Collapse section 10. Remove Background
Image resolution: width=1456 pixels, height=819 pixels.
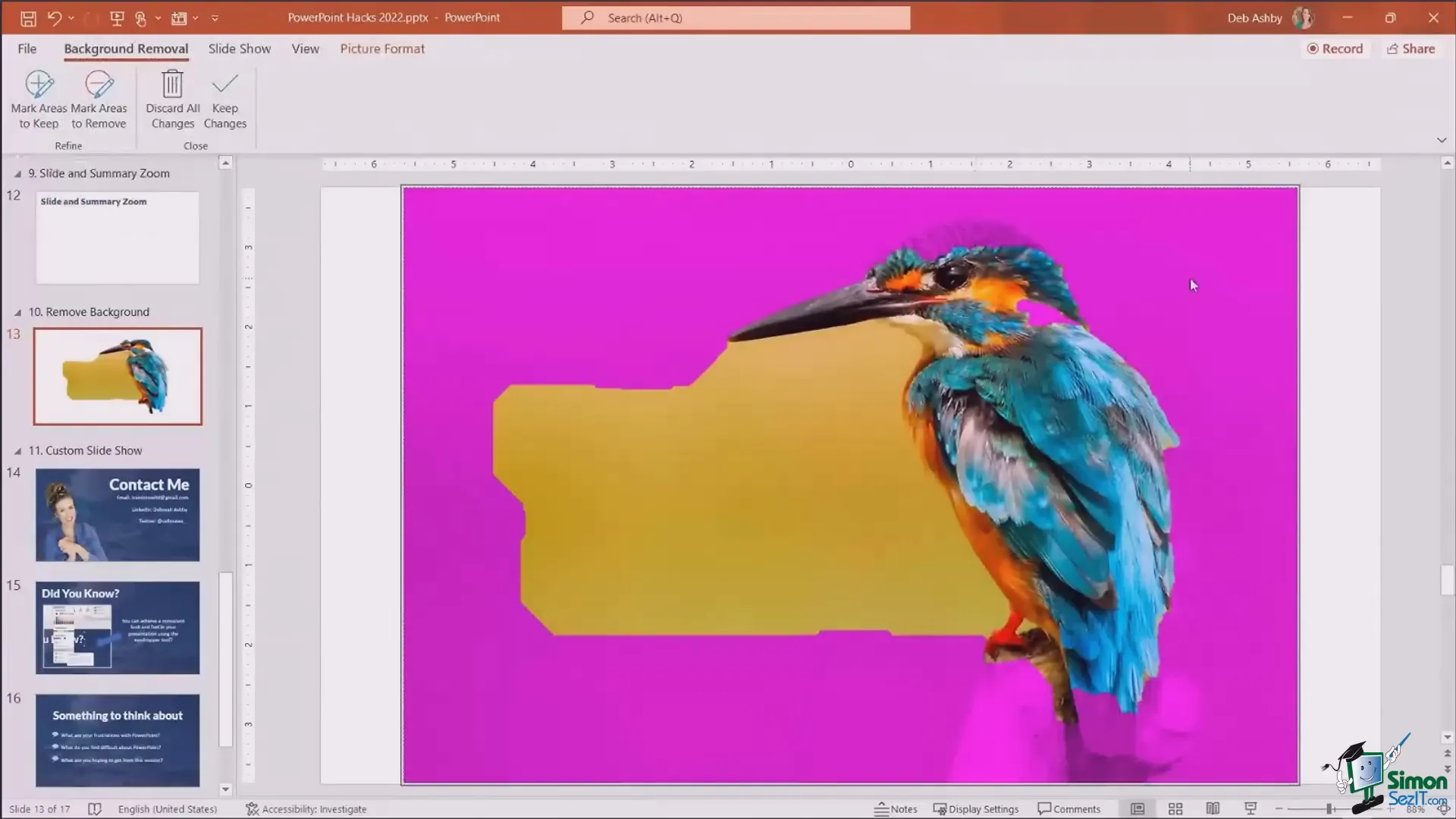click(17, 312)
